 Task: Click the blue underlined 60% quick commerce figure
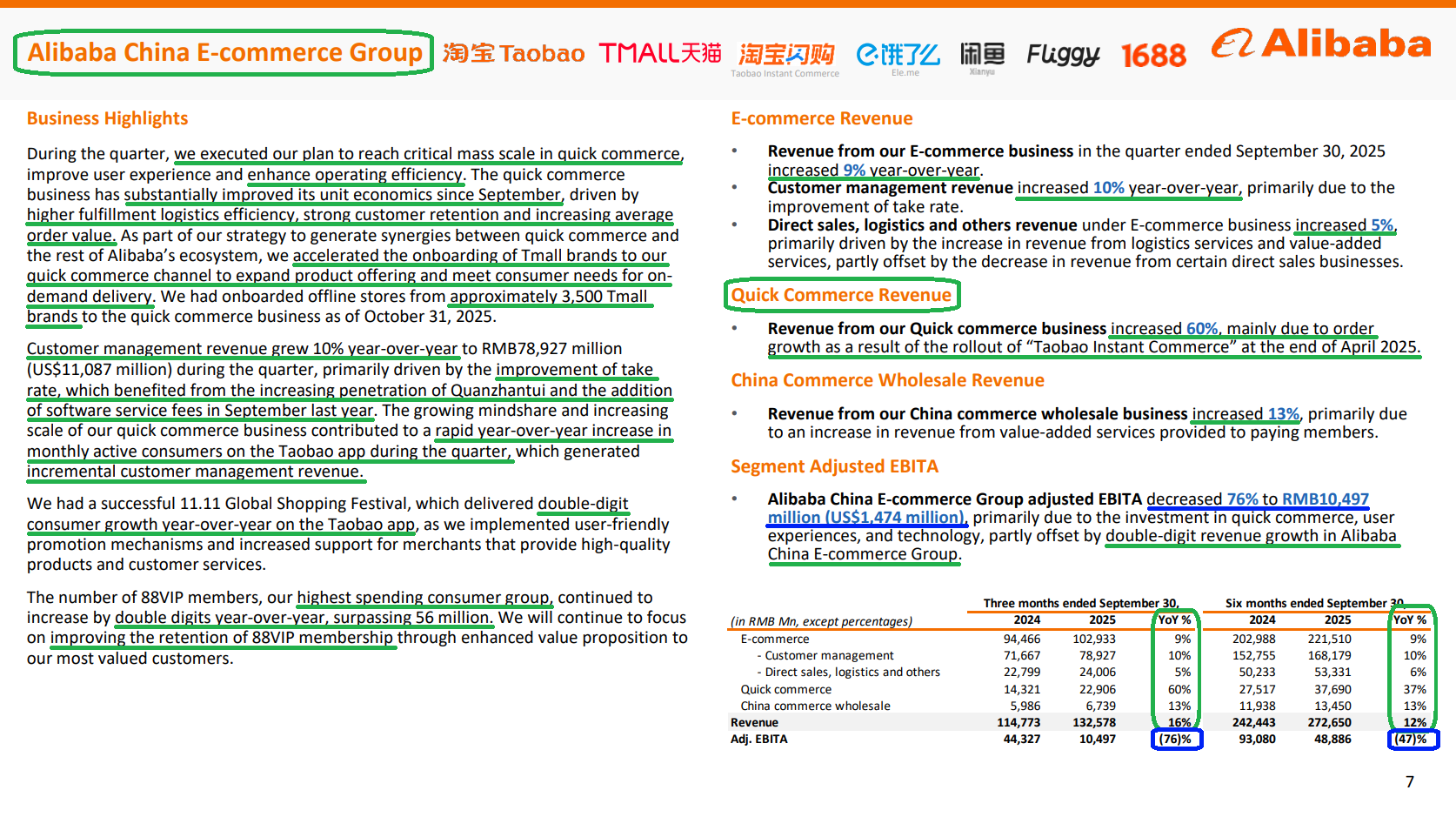point(1202,329)
